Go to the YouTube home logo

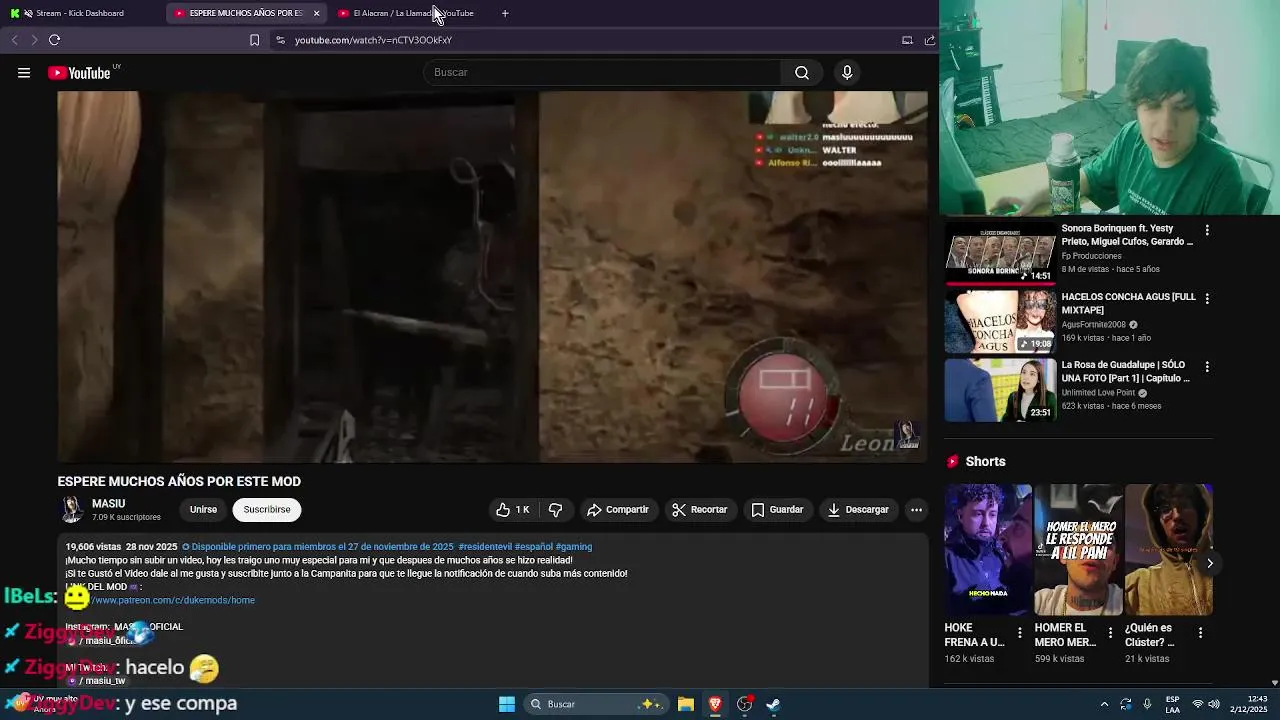[x=79, y=72]
